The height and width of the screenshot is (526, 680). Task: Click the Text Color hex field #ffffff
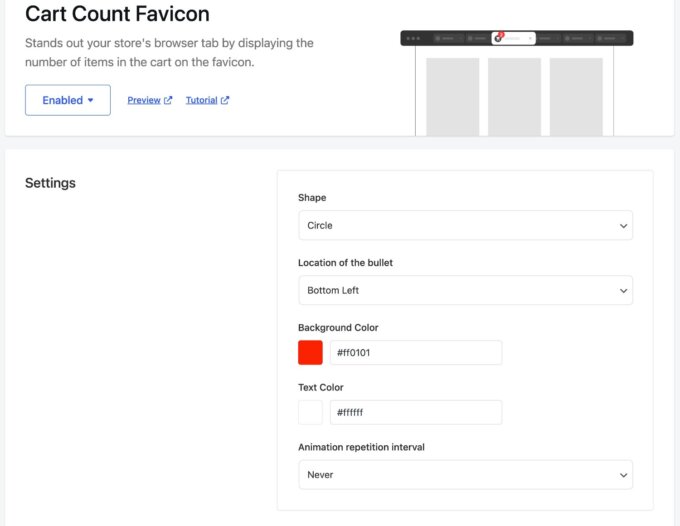click(x=416, y=412)
